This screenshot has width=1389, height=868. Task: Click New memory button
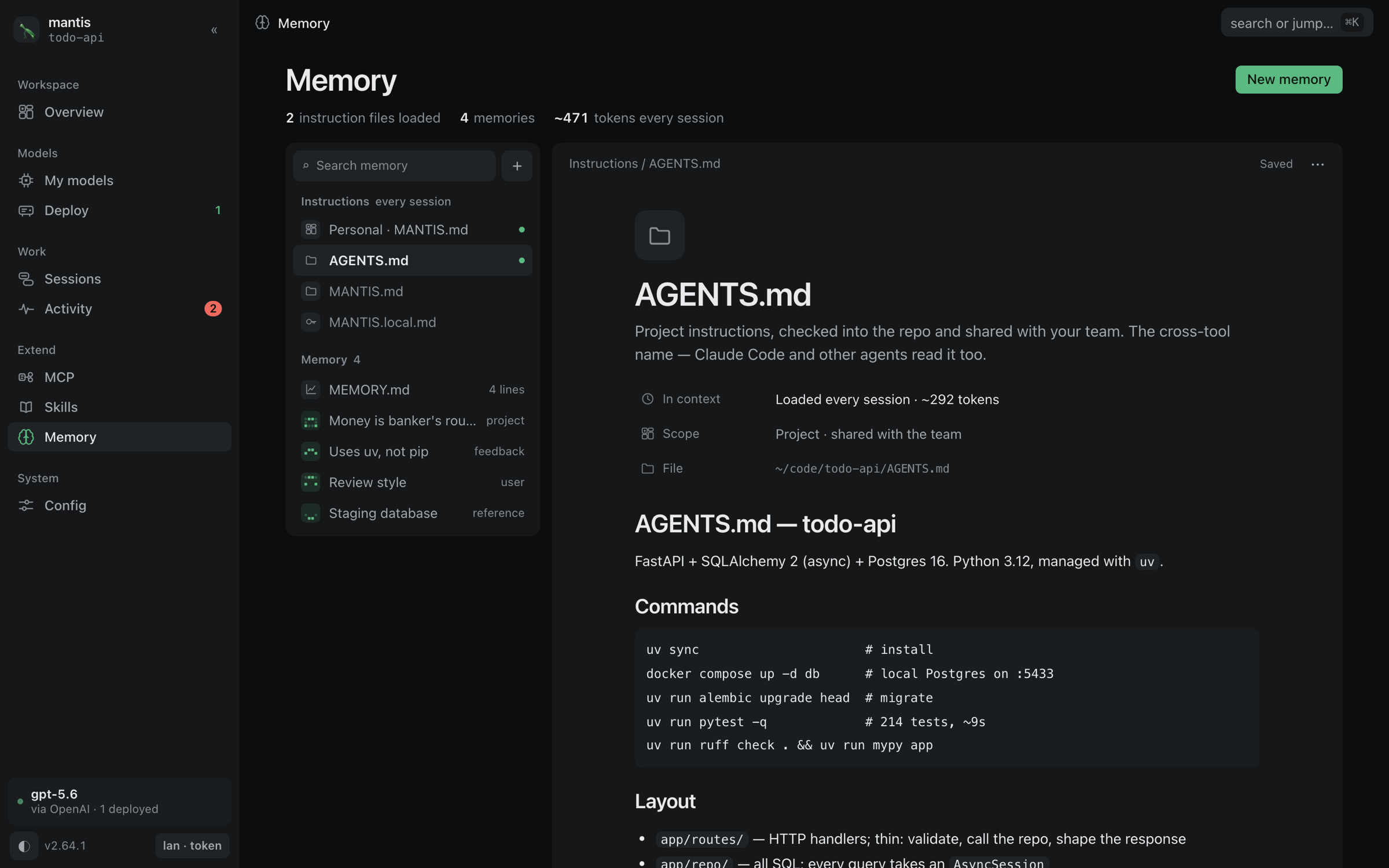coord(1289,79)
